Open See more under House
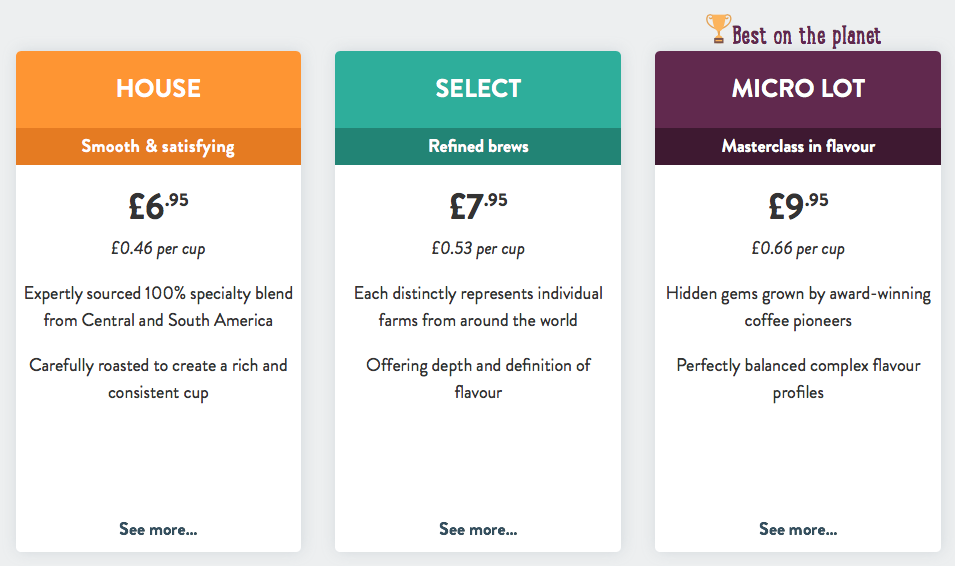This screenshot has height=566, width=955. [158, 529]
